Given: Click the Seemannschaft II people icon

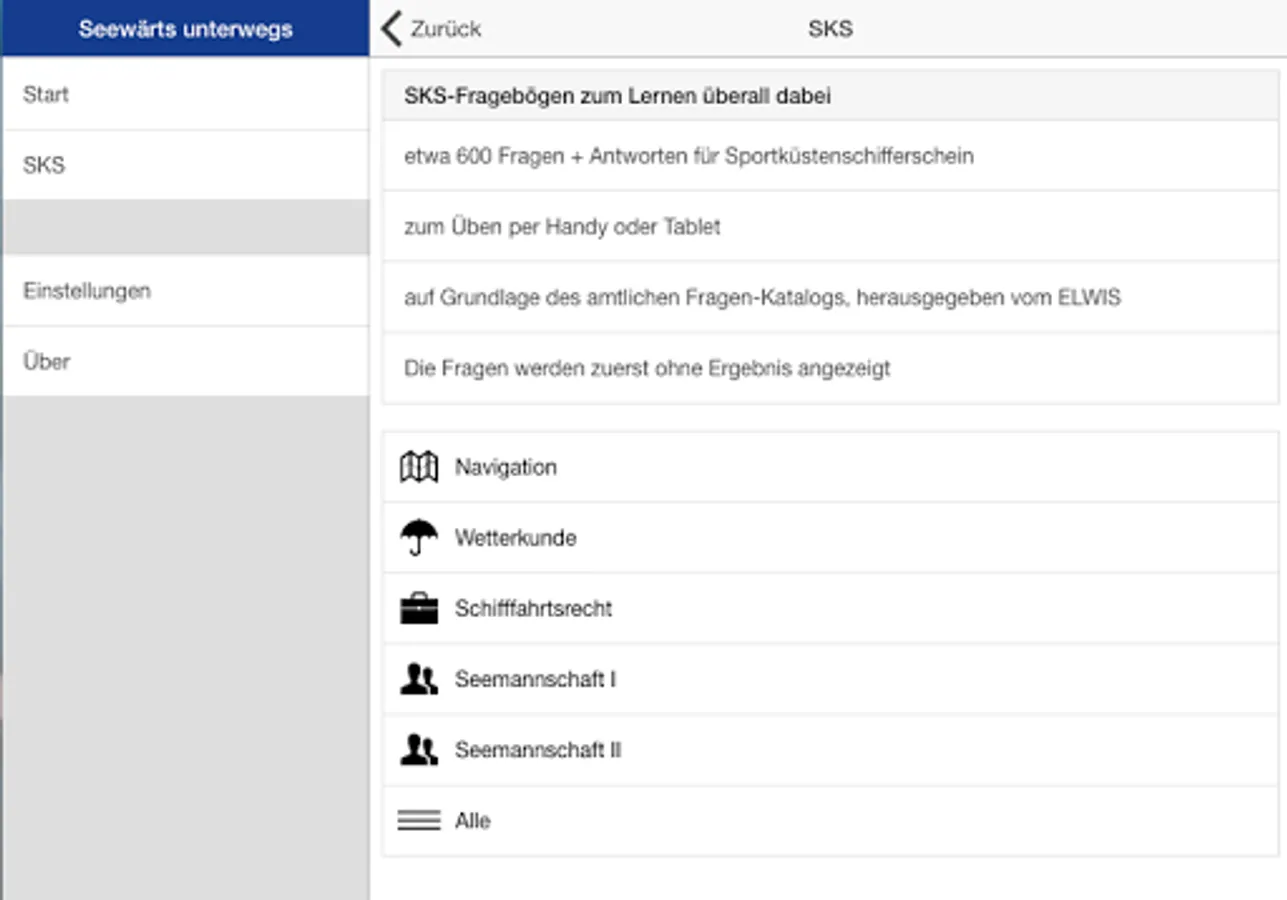Looking at the screenshot, I should click(419, 750).
